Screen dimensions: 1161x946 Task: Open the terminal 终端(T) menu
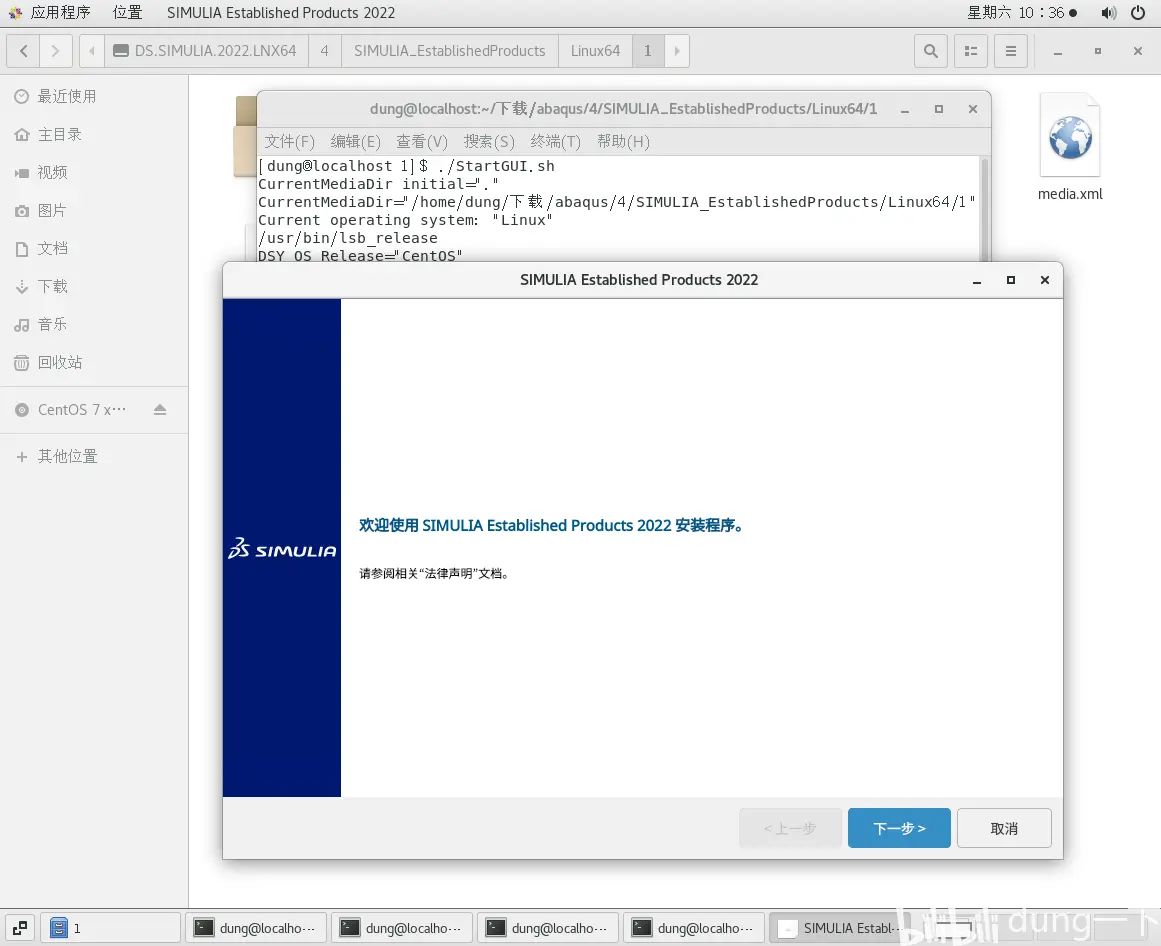(x=555, y=141)
